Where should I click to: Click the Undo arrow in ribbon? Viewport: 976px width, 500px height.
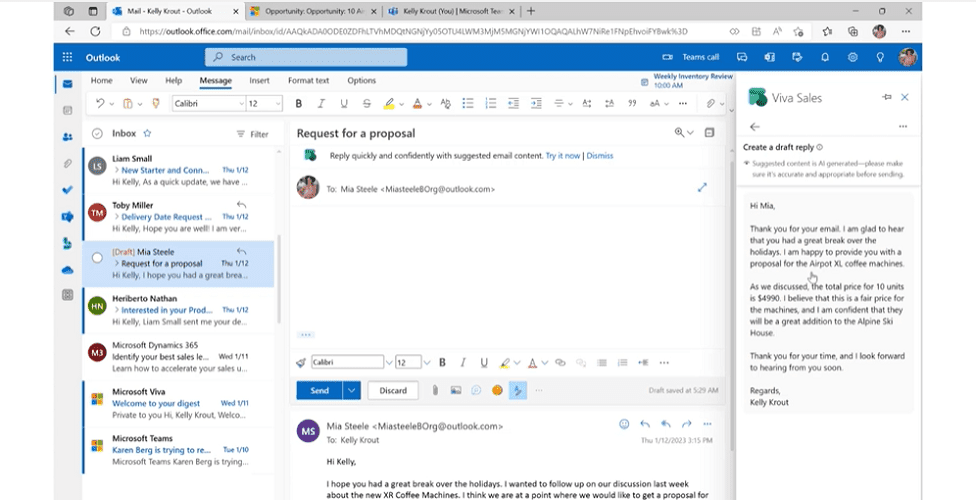100,104
